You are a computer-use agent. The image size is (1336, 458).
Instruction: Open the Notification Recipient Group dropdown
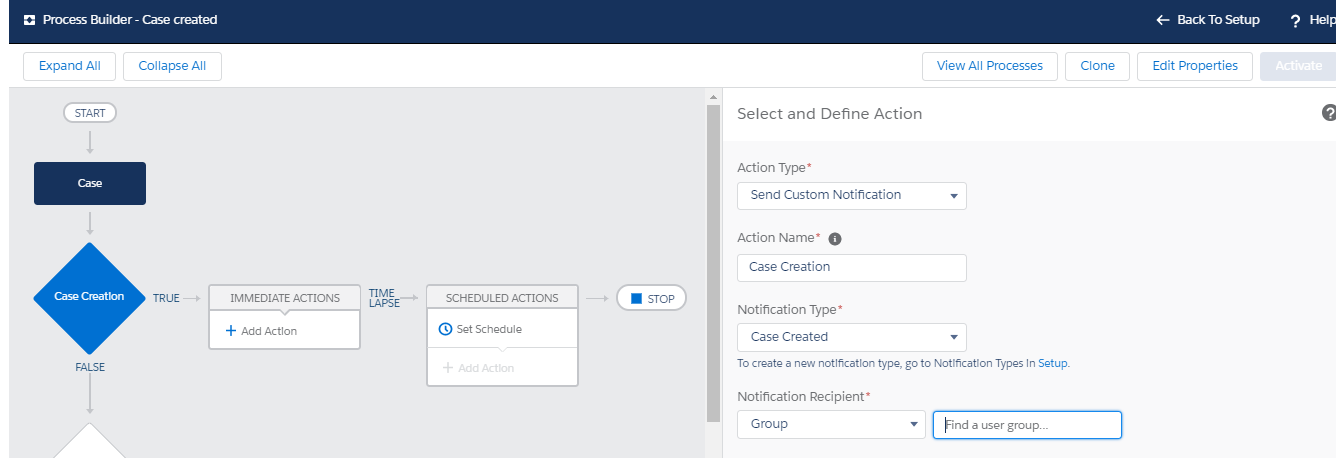[831, 424]
